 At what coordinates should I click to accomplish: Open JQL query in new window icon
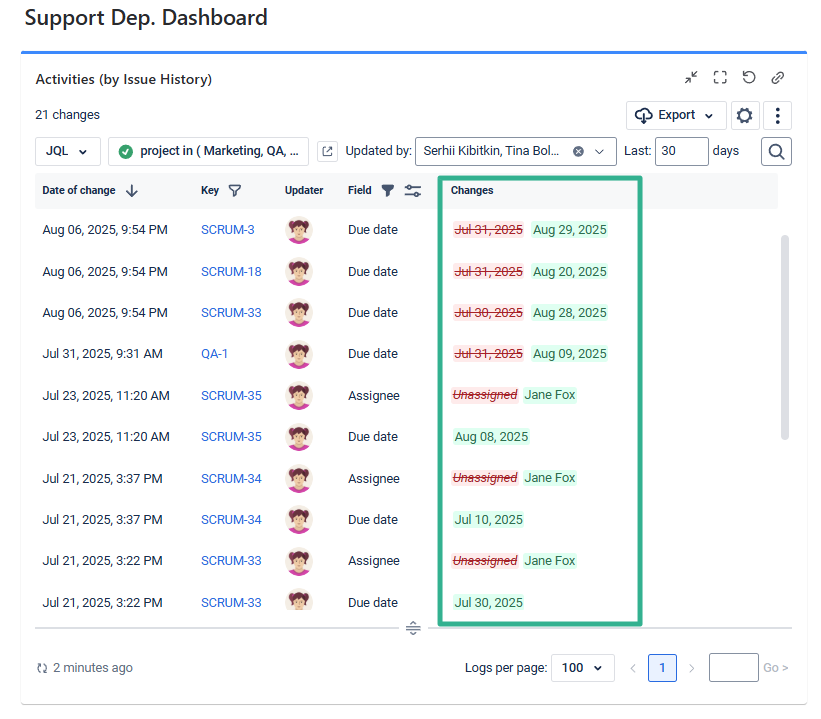tap(327, 152)
